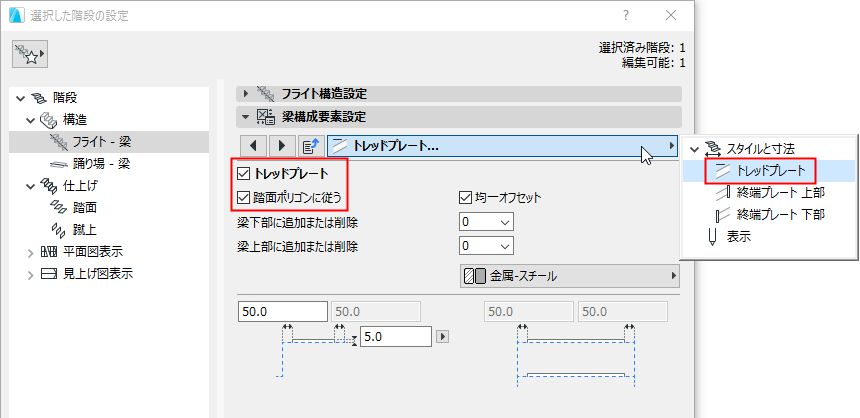
Task: Click the 見上げ図表示 ceiling plan icon
Action: 49,273
